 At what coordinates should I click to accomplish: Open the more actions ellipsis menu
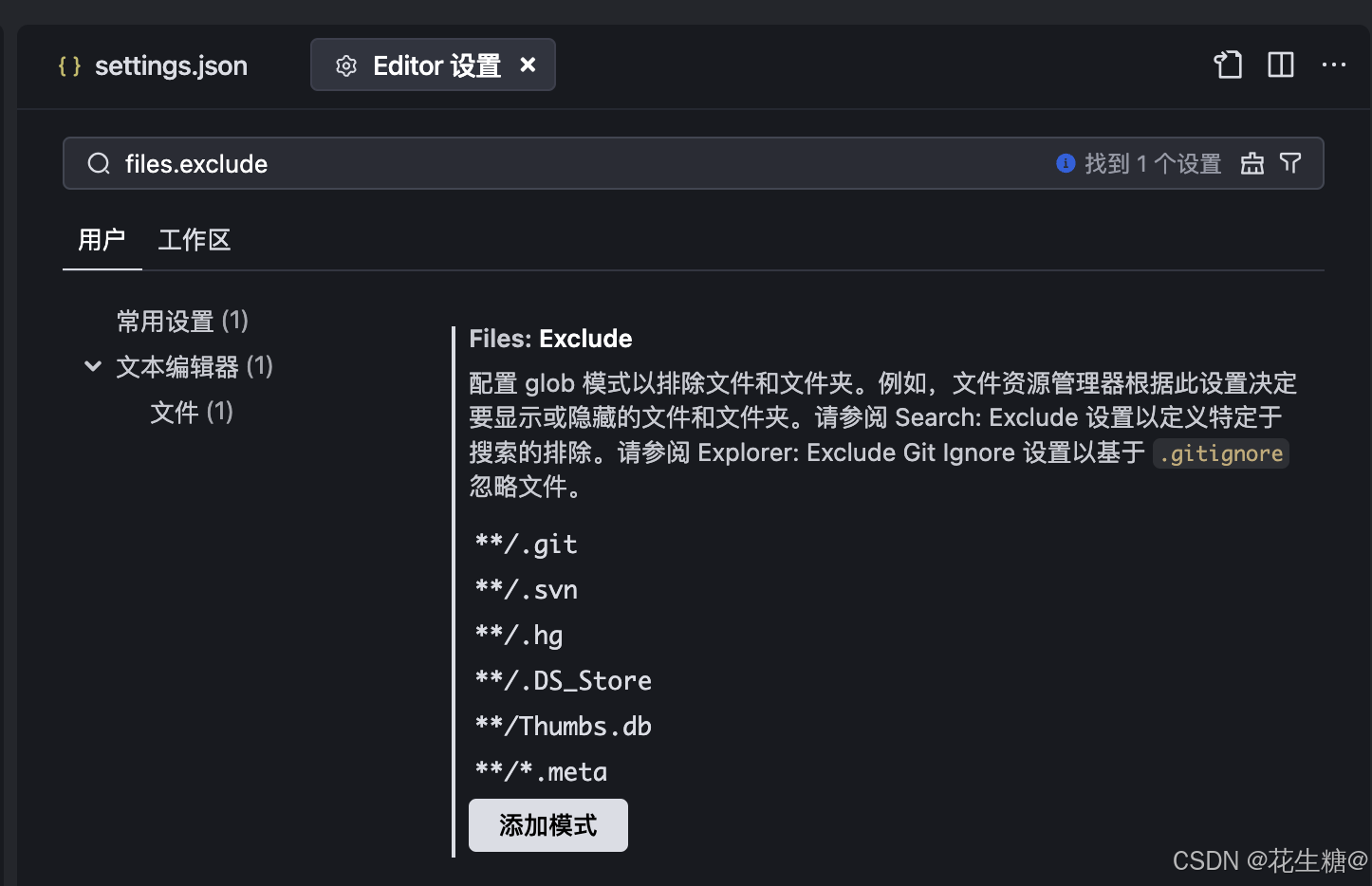(1334, 65)
